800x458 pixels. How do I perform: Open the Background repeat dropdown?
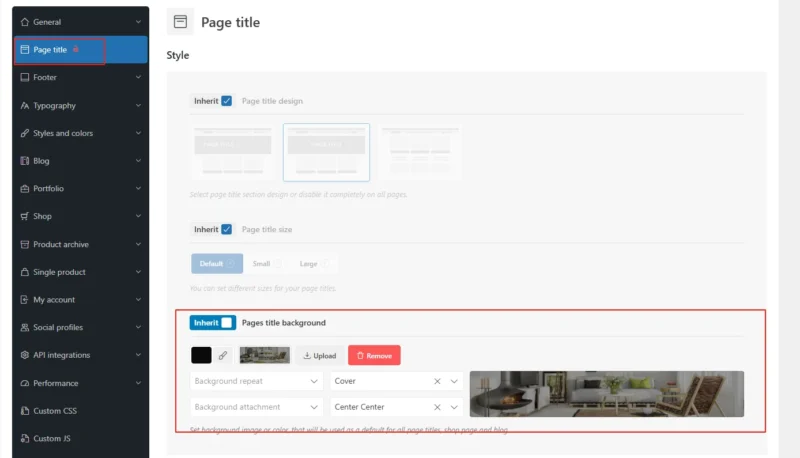click(x=256, y=381)
